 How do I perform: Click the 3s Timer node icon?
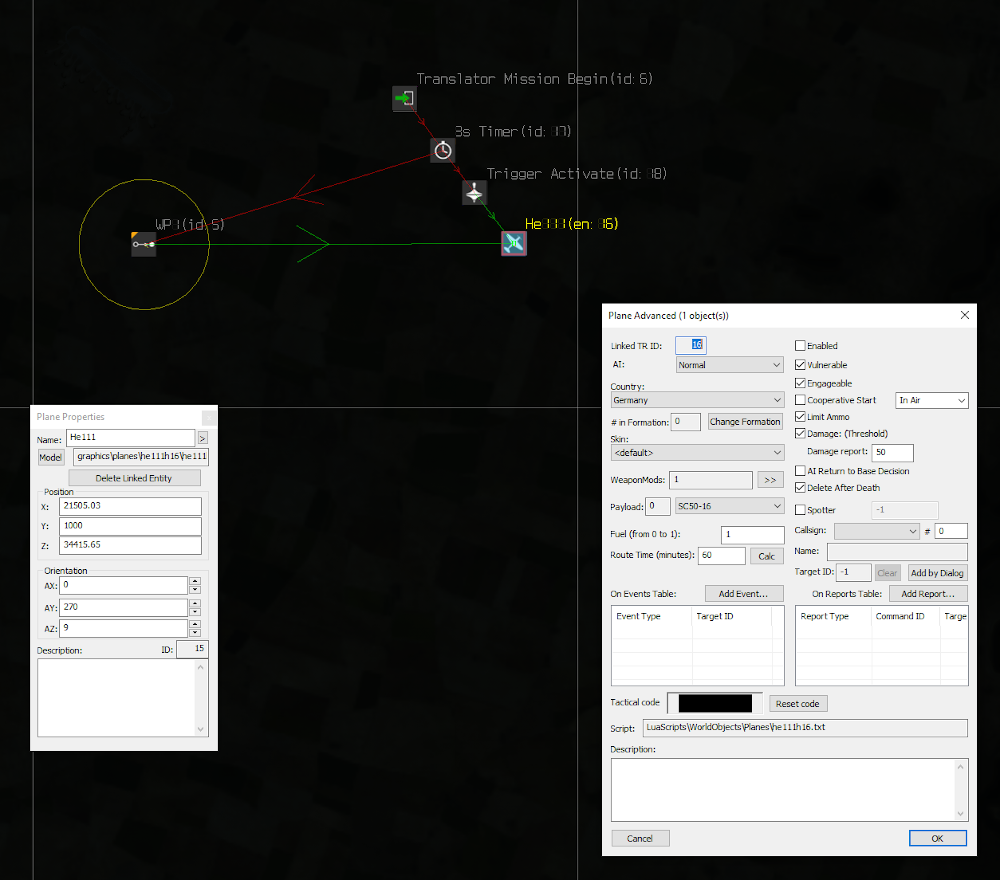tap(443, 150)
